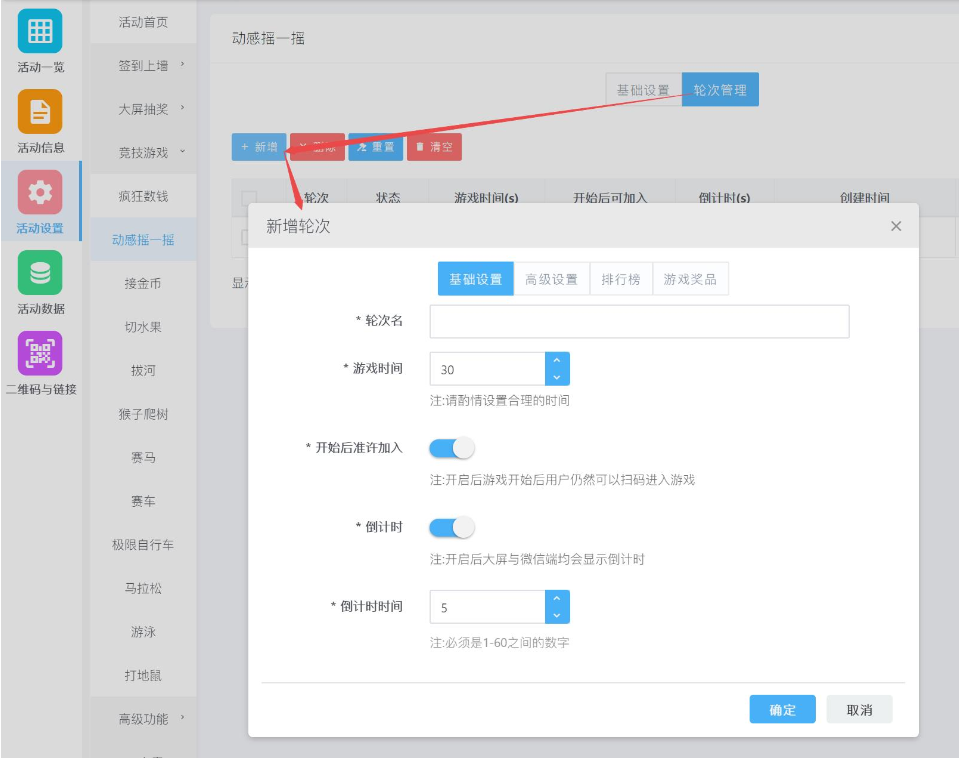Expand the 签到上墙 submenu
Image resolution: width=959 pixels, height=758 pixels.
(x=144, y=65)
